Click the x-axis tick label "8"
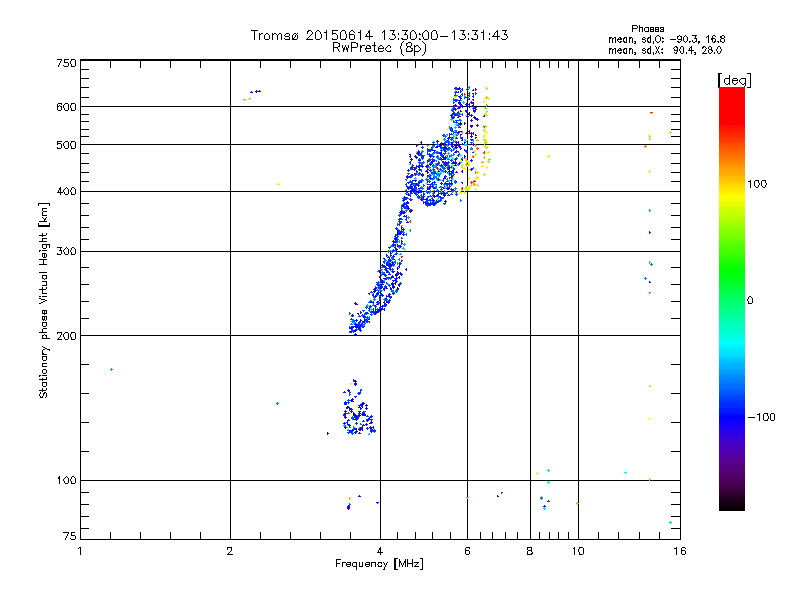Viewport: 800px width, 600px height. (530, 551)
